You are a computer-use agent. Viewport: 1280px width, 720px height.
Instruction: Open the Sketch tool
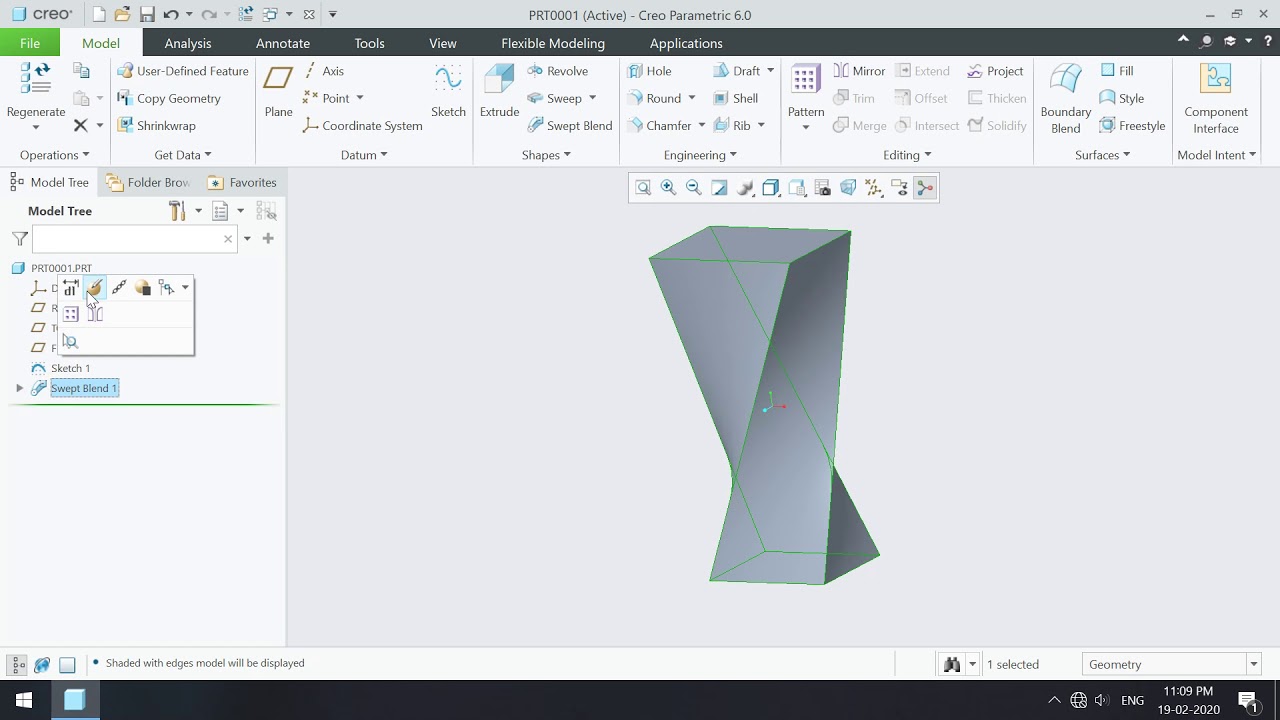tap(448, 91)
